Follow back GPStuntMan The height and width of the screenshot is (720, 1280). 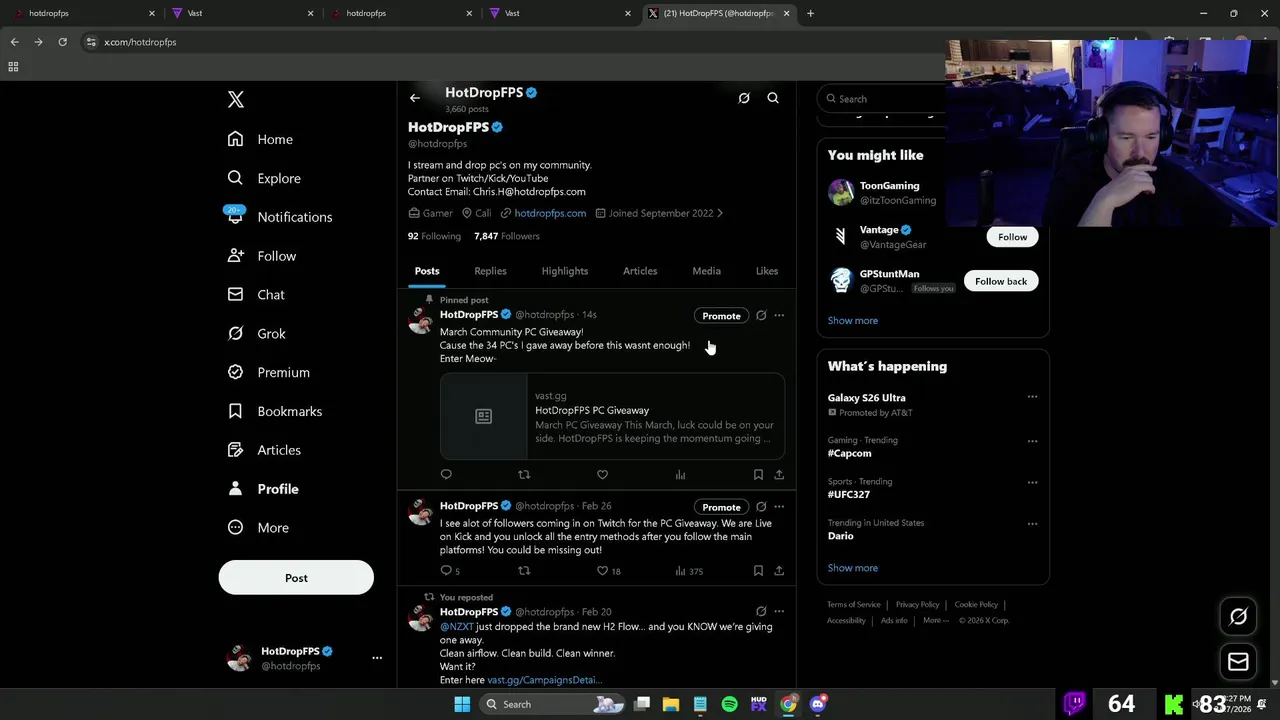[1001, 281]
